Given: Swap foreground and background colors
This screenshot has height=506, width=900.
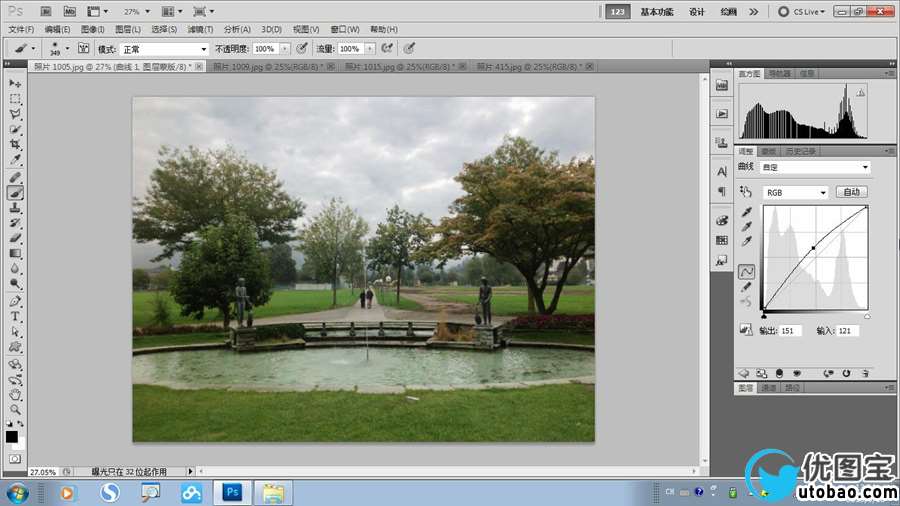Looking at the screenshot, I should pyautogui.click(x=21, y=424).
